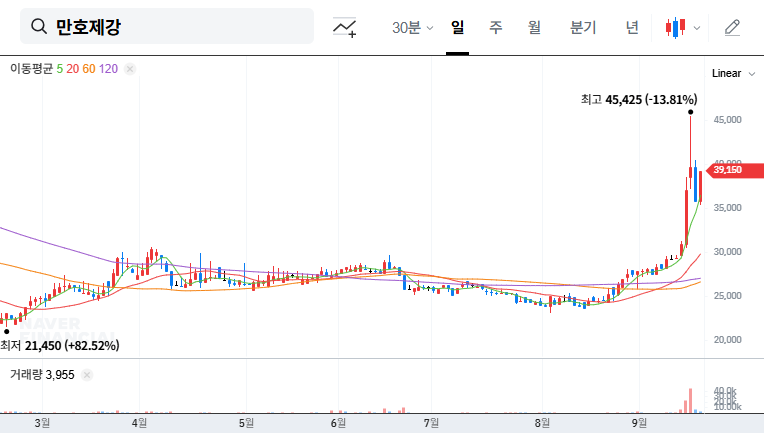Open the 30분 interval dropdown
This screenshot has width=764, height=433.
(x=412, y=27)
